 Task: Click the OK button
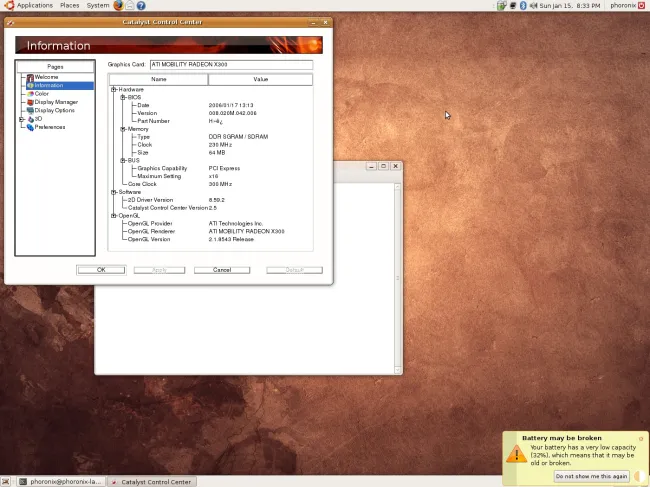point(101,270)
